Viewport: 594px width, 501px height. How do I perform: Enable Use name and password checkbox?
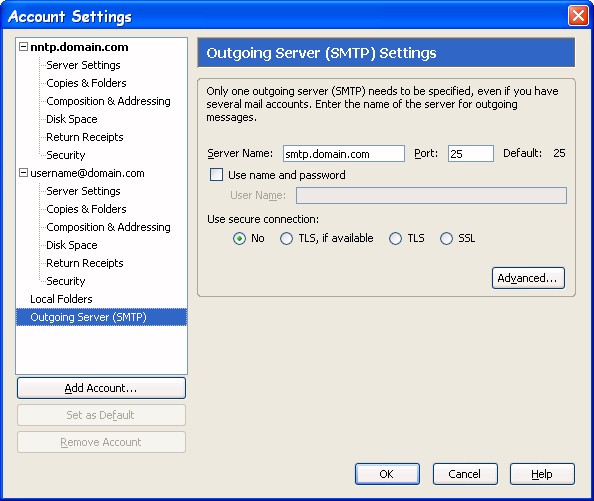(x=216, y=175)
